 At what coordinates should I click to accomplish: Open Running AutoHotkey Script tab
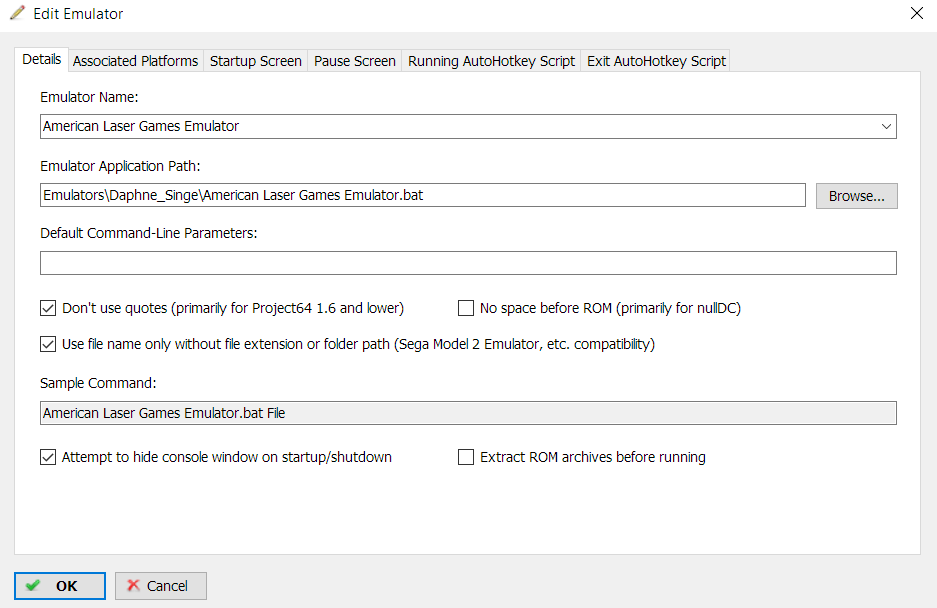click(491, 61)
